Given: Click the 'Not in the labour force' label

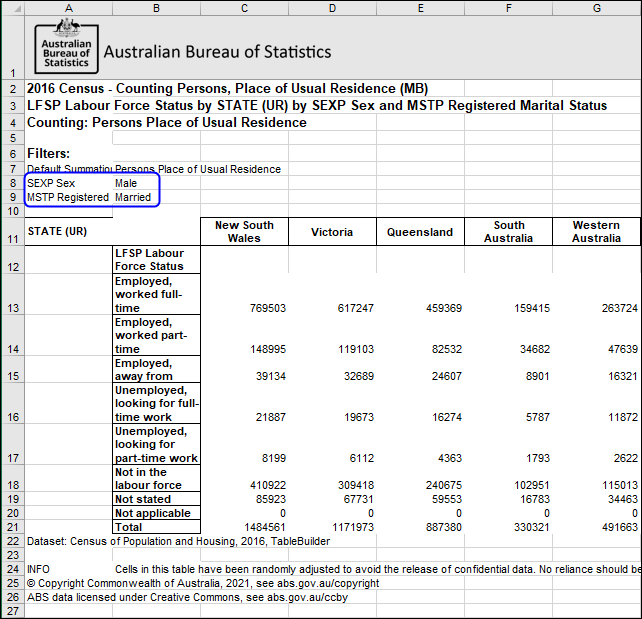Looking at the screenshot, I should [156, 478].
